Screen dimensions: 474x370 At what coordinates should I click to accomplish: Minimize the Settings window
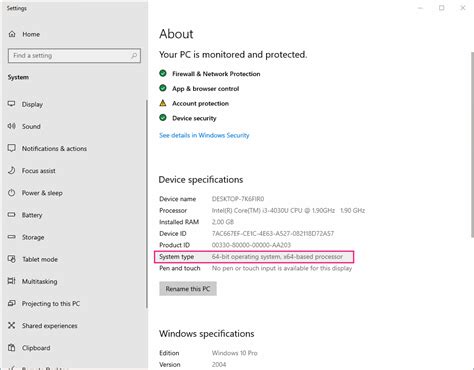pos(421,8)
